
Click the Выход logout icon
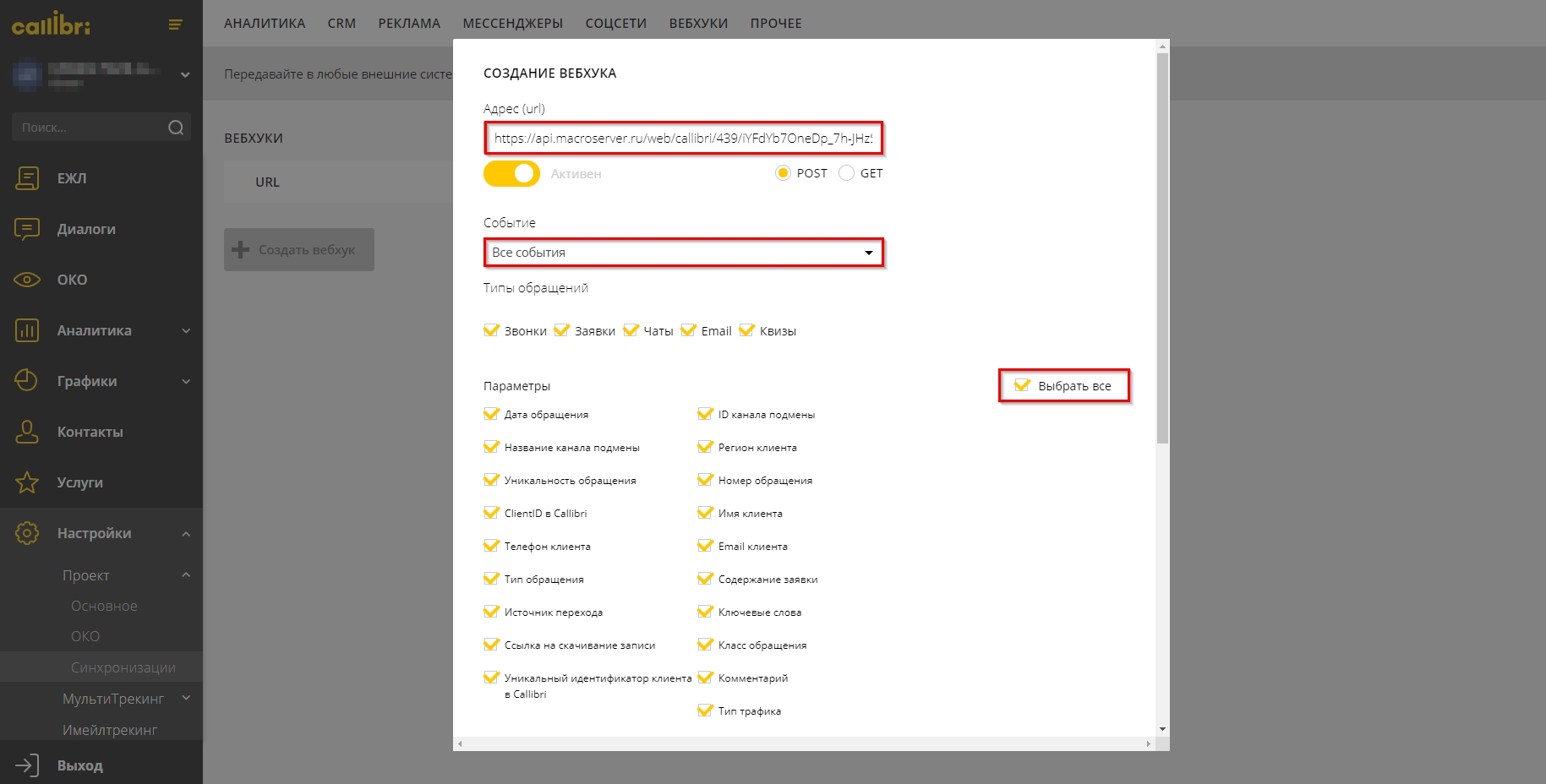point(27,765)
